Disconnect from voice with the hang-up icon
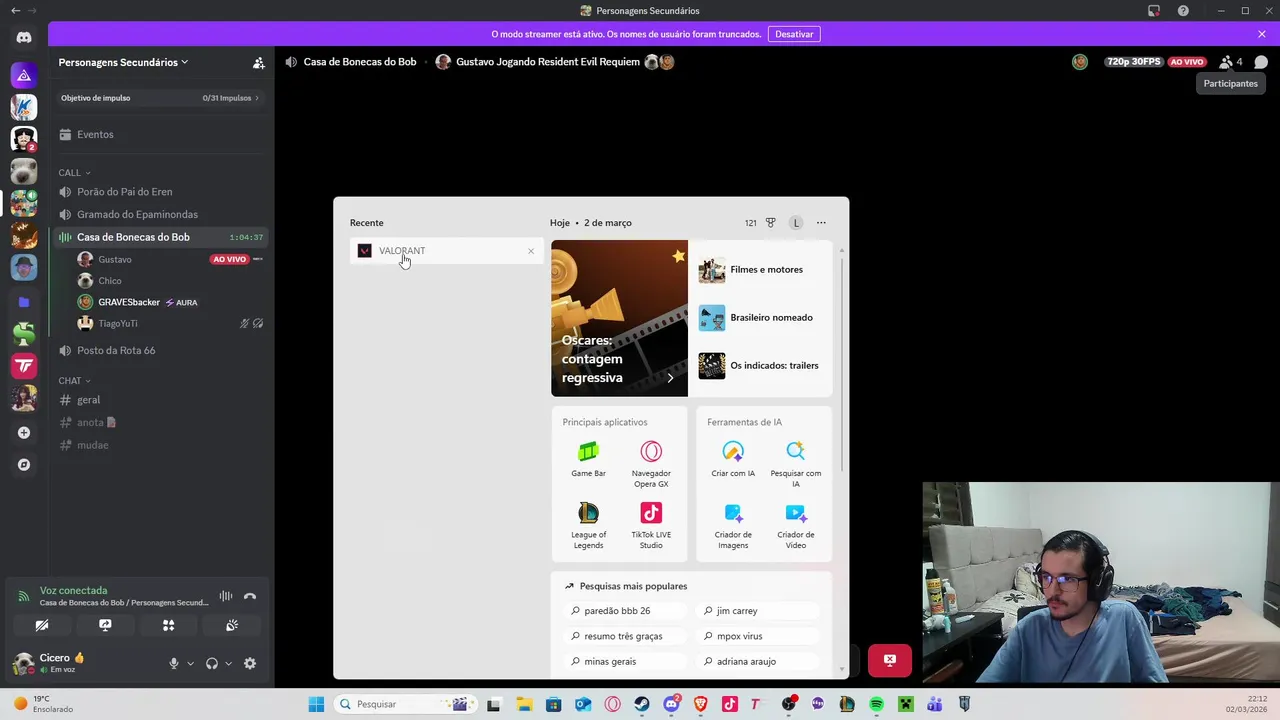The image size is (1280, 720). point(250,596)
